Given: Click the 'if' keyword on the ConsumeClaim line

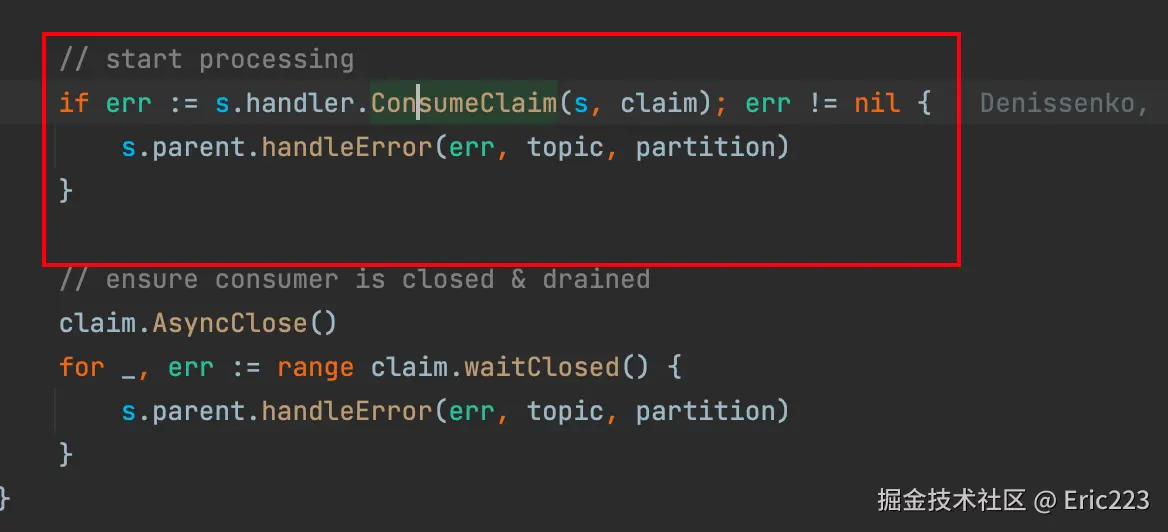Looking at the screenshot, I should click(x=74, y=103).
